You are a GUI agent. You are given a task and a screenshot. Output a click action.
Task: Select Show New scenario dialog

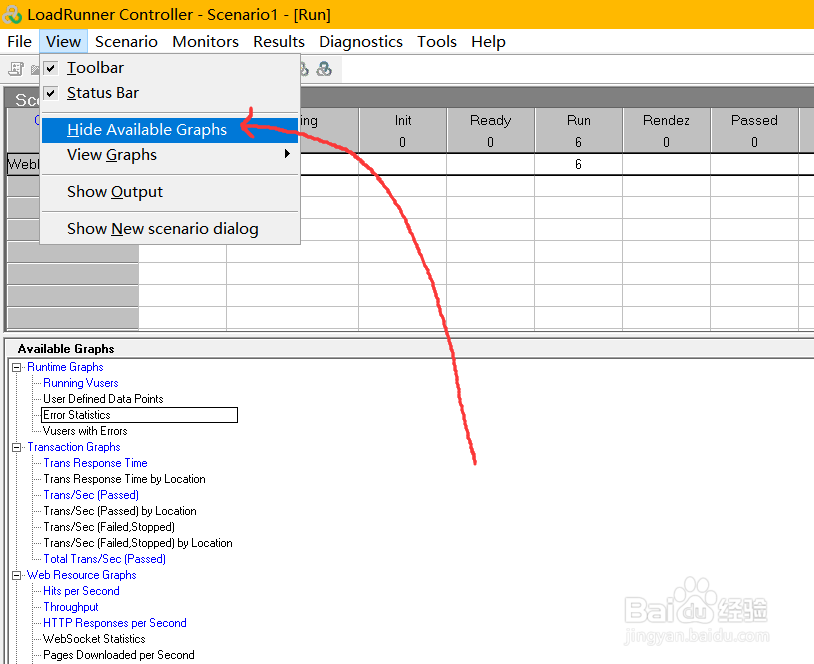coord(169,229)
